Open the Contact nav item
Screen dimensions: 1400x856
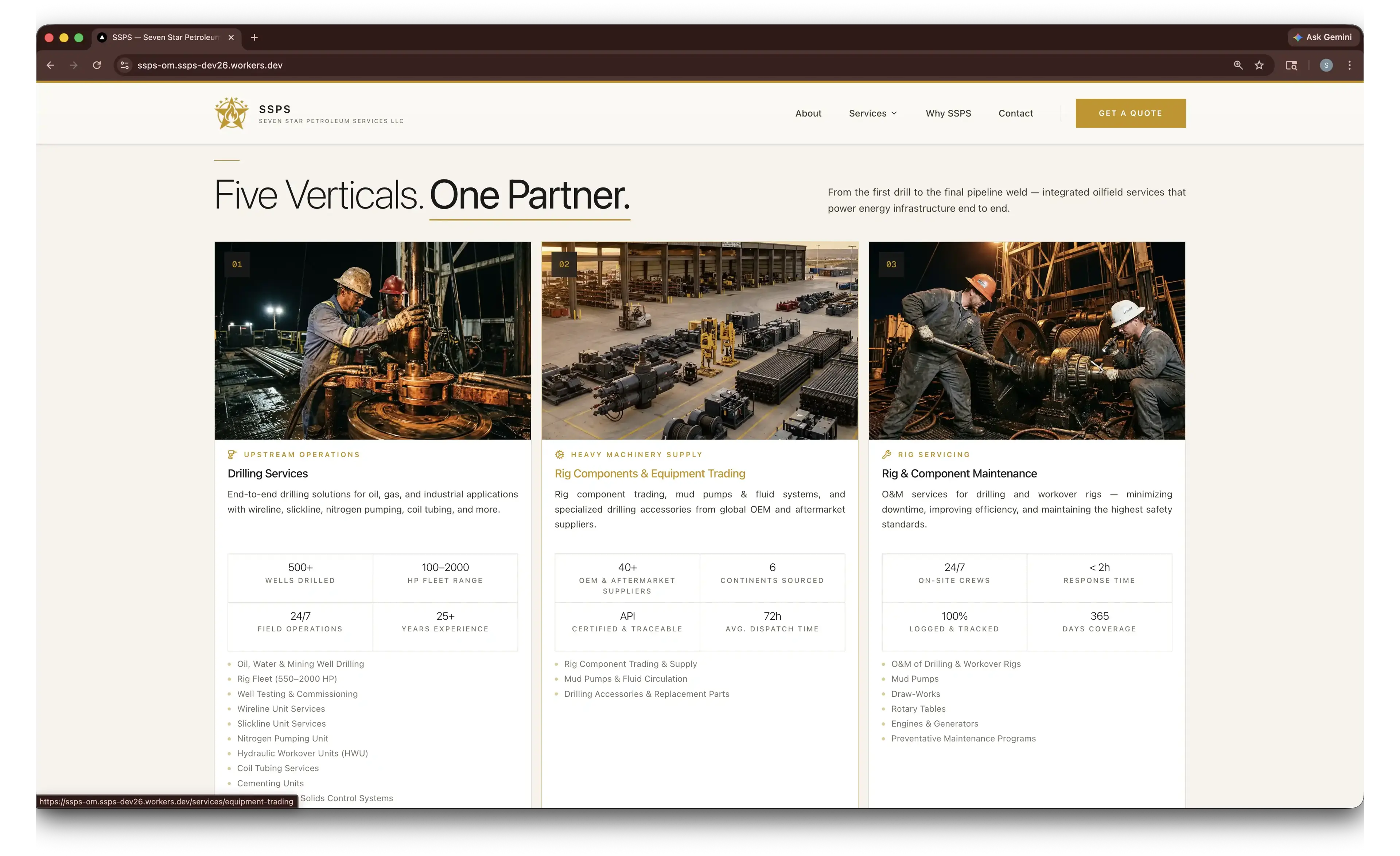click(x=1015, y=113)
